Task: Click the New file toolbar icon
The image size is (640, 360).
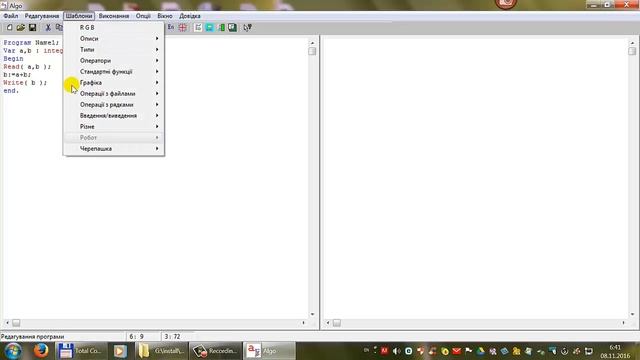Action: coord(9,27)
